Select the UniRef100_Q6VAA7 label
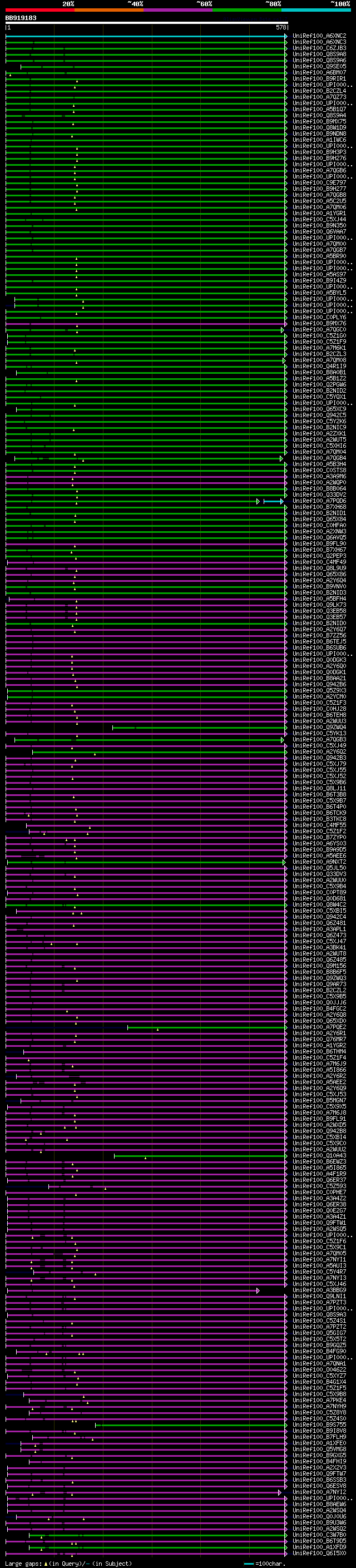356x1568 pixels. (319, 232)
